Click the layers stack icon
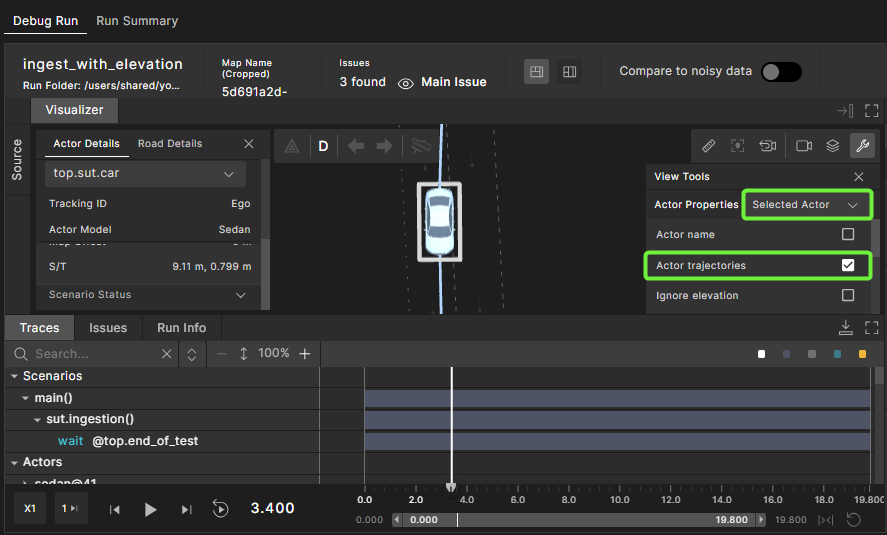887x535 pixels. (832, 146)
